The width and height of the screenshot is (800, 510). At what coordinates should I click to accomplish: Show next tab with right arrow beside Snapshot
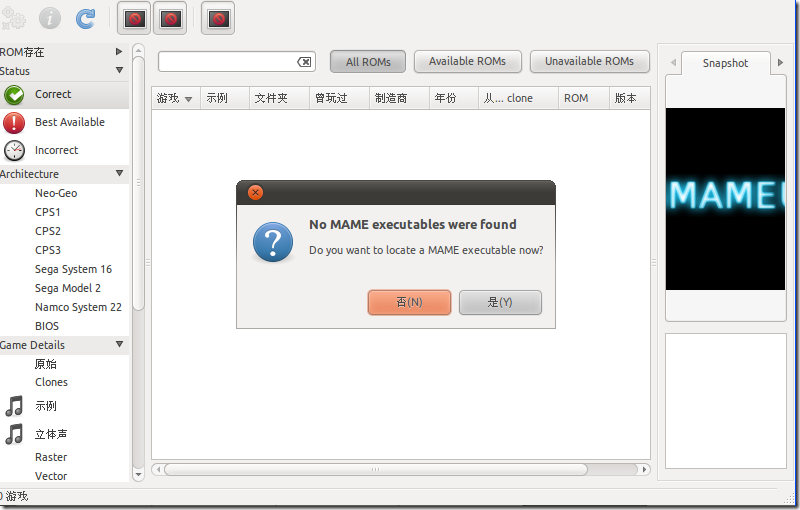coord(780,63)
